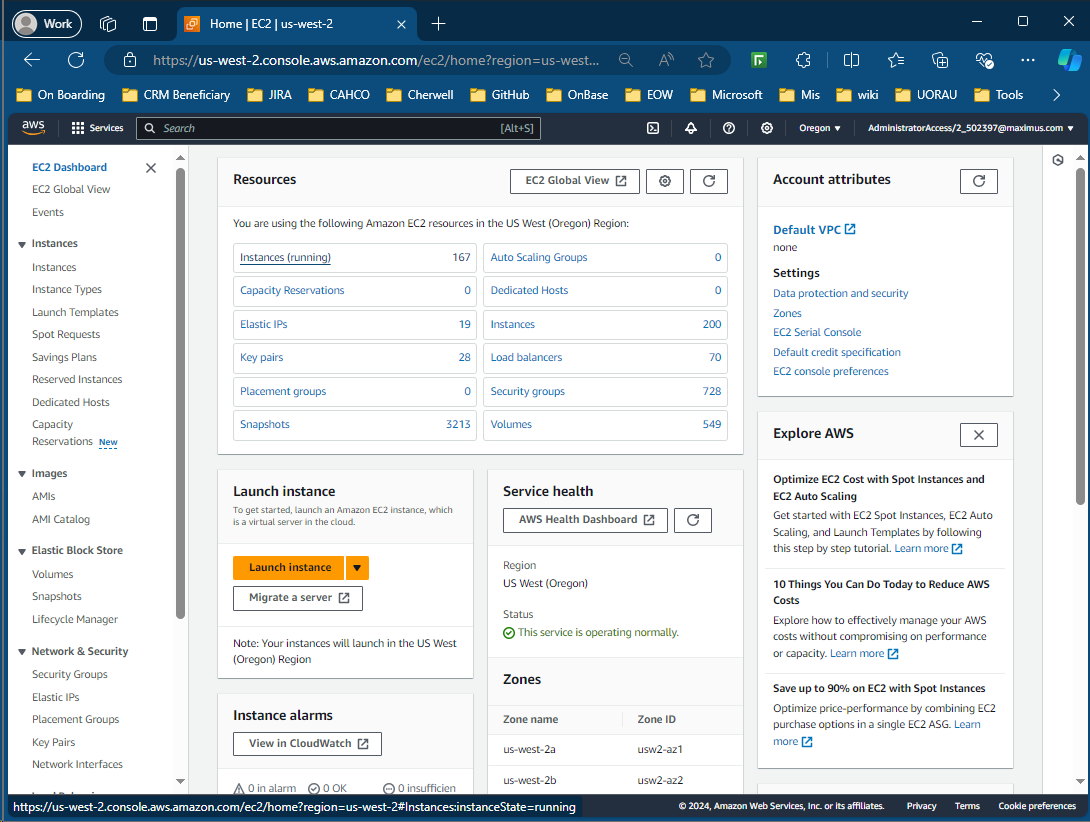The width and height of the screenshot is (1090, 822).
Task: Collapse Network & Security section
Action: (22, 652)
